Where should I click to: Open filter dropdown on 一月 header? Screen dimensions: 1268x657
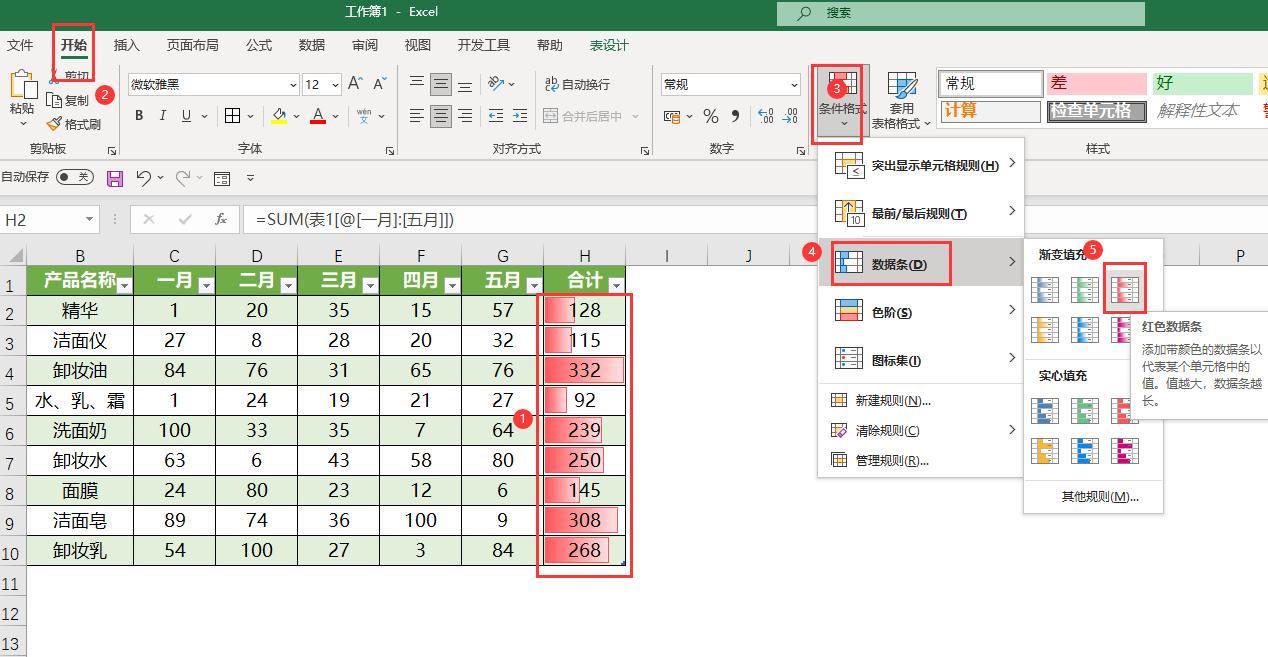click(206, 285)
